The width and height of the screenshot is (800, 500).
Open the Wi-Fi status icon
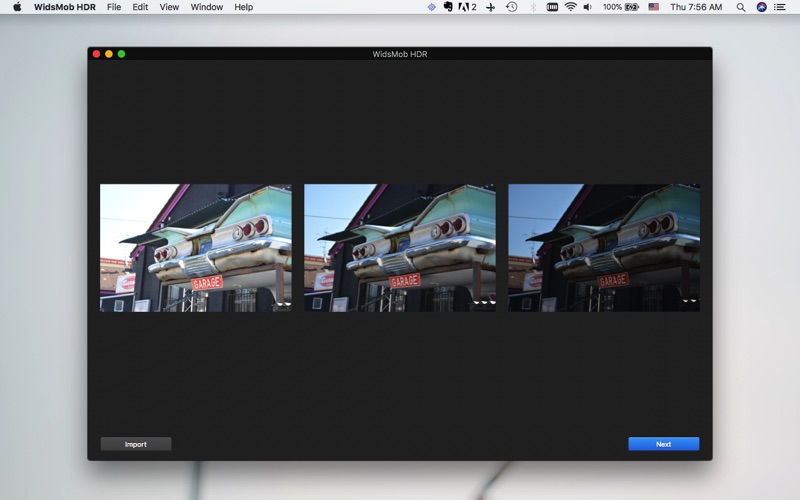570,7
